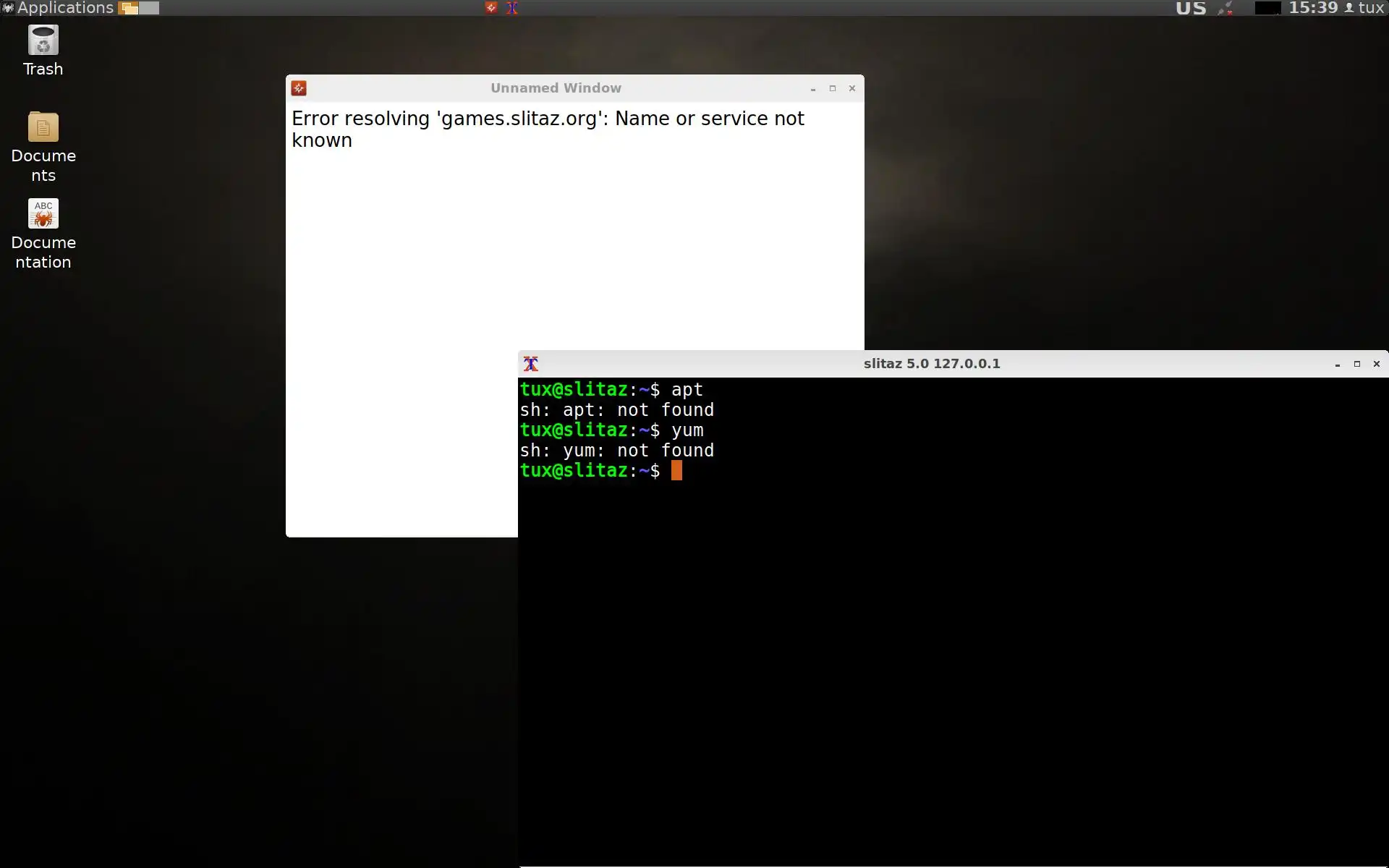Click the xterm icon in terminal title bar

[531, 364]
